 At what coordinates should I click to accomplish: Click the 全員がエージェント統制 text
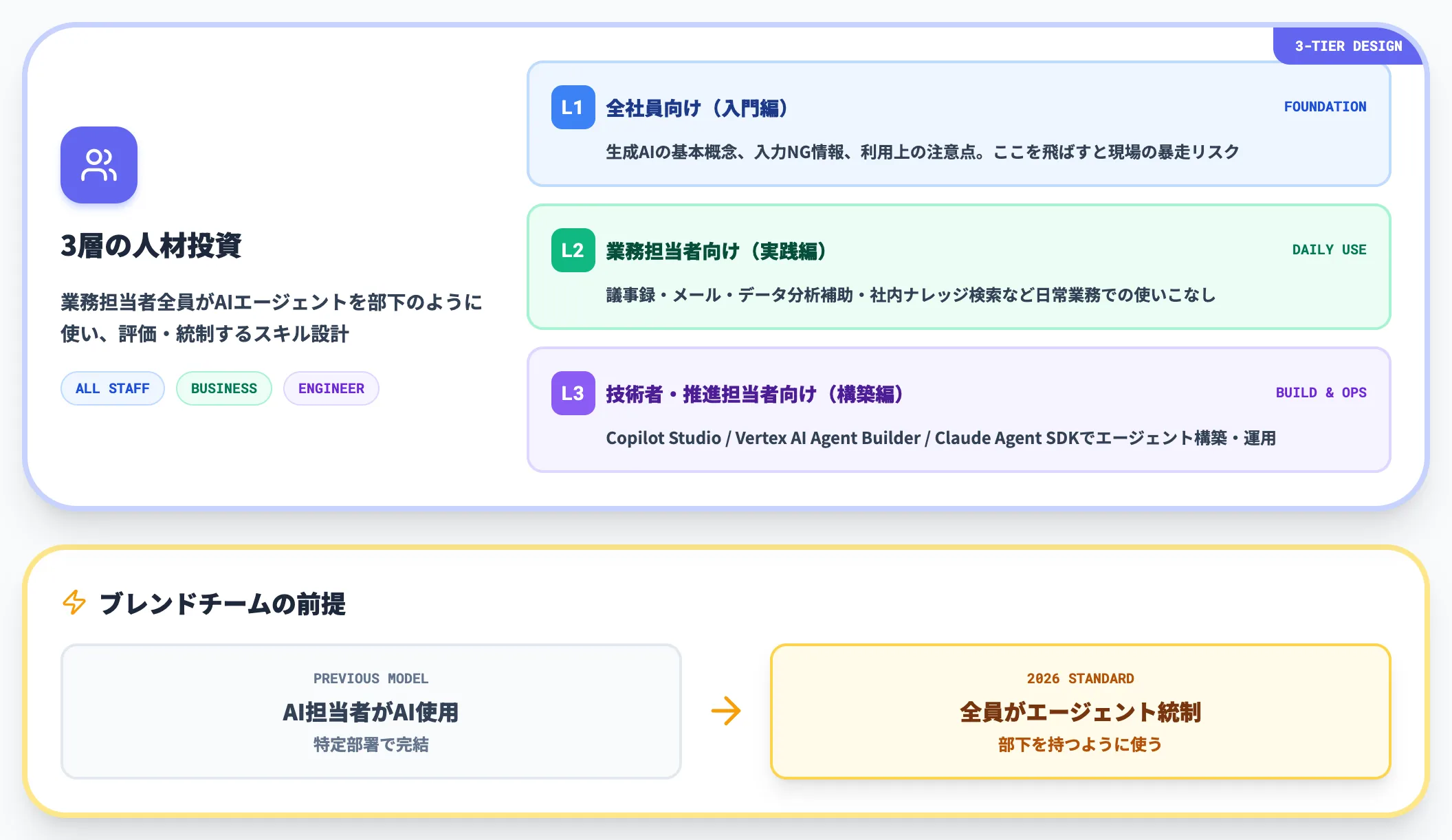pyautogui.click(x=1080, y=712)
